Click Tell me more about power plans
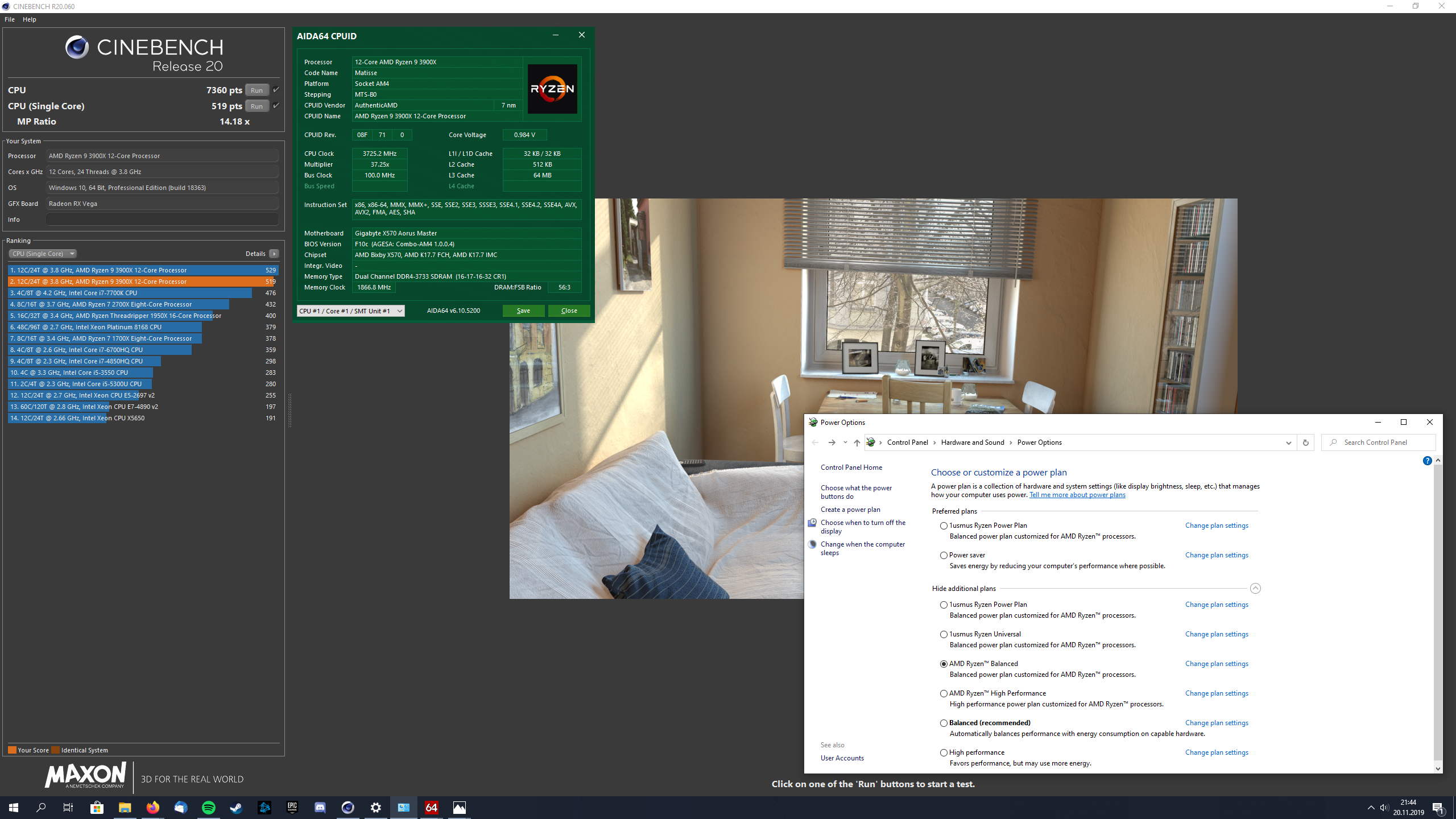Viewport: 1456px width, 819px height. tap(1077, 495)
